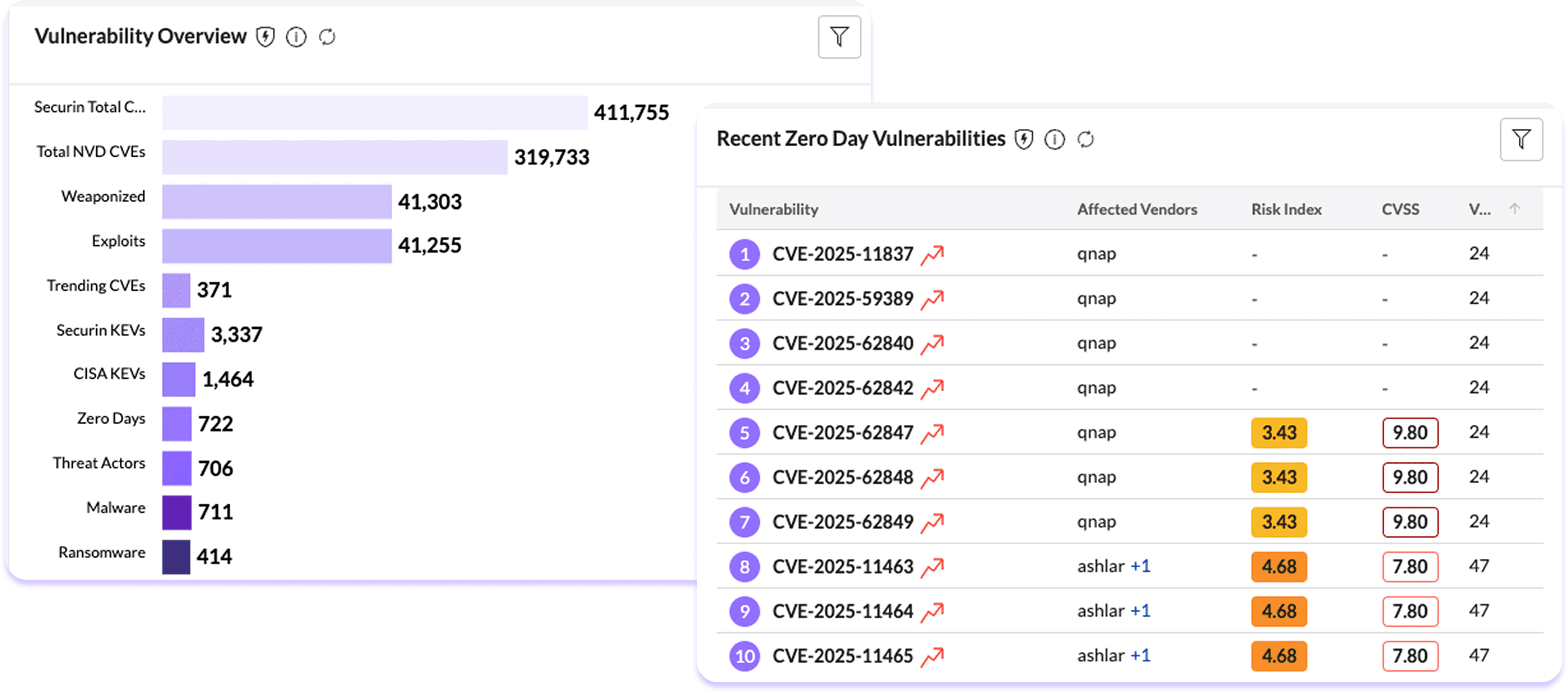1568x693 pixels.
Task: Open filter options on Recent Zero Day Vulnerabilities
Action: [x=1521, y=139]
